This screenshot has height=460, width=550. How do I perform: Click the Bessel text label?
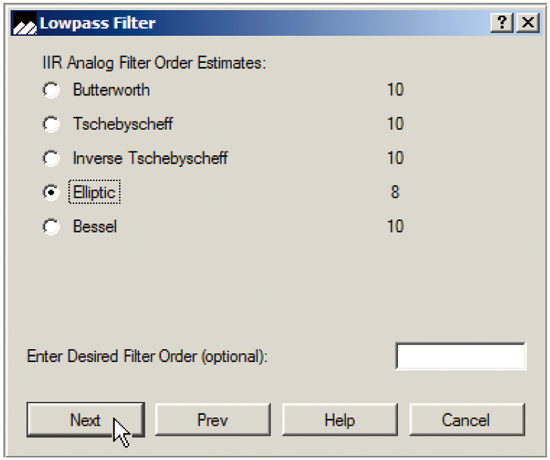(x=95, y=226)
